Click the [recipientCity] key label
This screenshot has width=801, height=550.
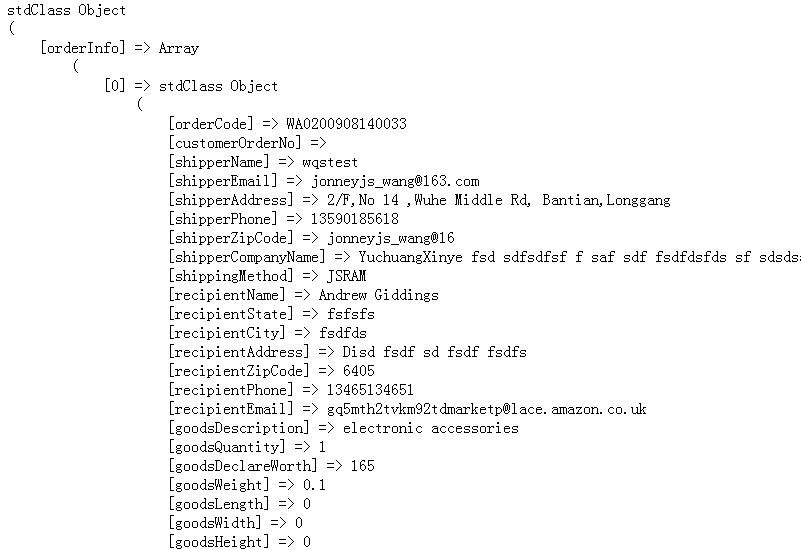click(x=226, y=333)
